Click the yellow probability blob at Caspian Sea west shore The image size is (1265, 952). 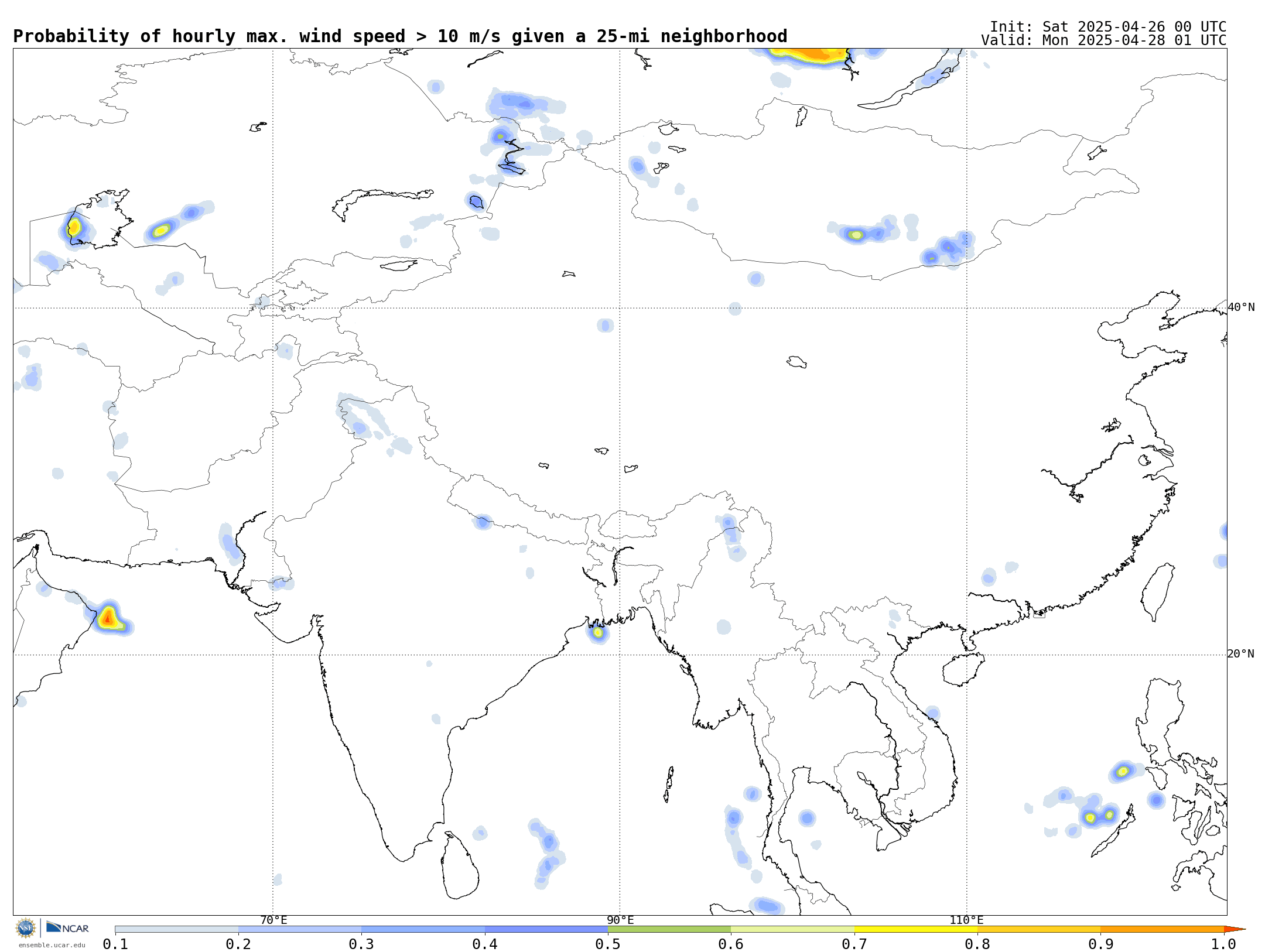coord(74,227)
